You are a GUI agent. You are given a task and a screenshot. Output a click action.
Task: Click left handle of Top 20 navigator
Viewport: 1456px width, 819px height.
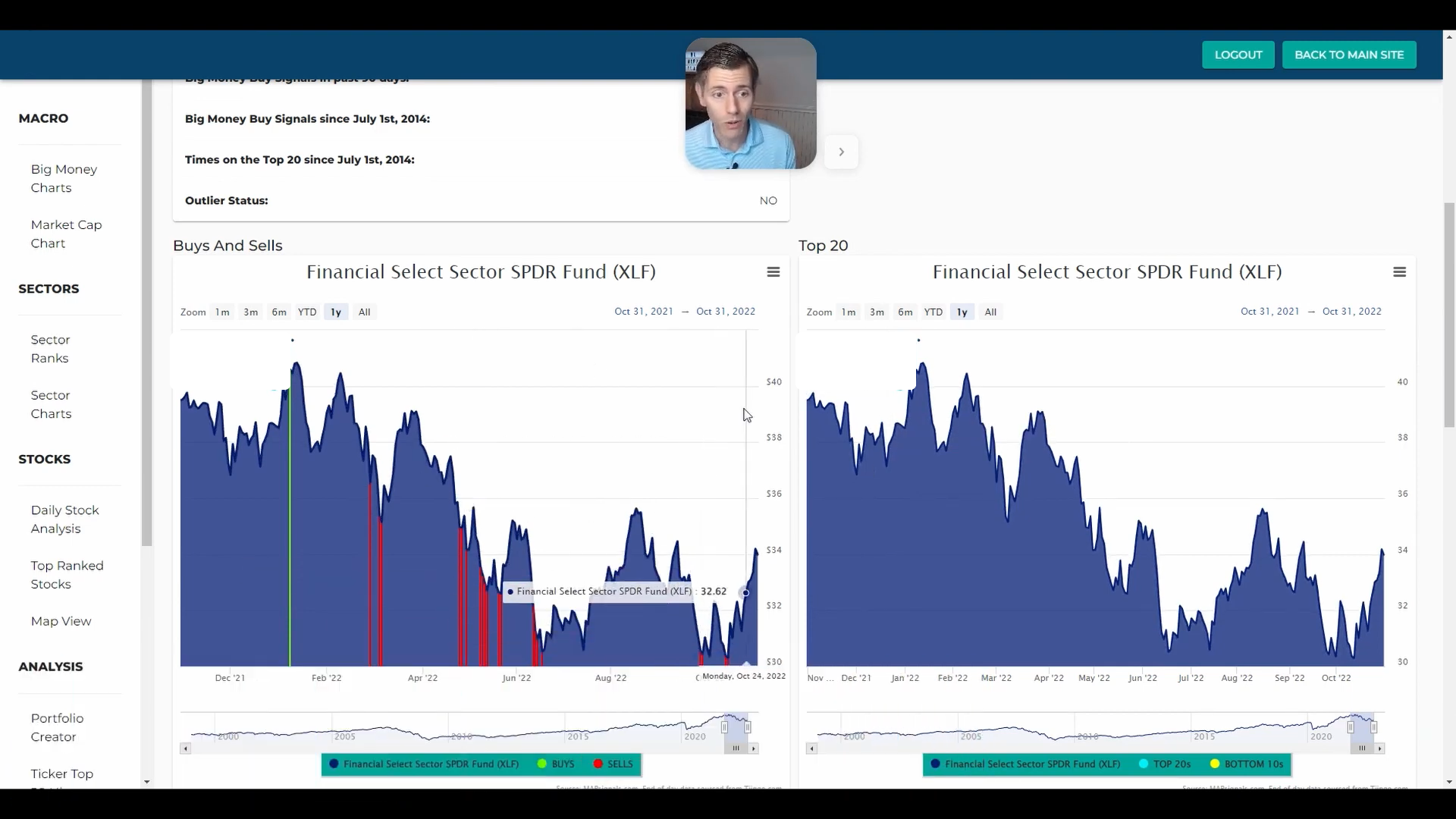click(1351, 727)
